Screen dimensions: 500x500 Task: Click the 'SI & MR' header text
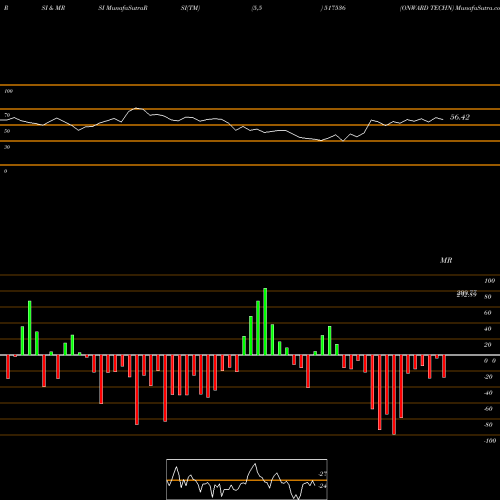(53, 8)
